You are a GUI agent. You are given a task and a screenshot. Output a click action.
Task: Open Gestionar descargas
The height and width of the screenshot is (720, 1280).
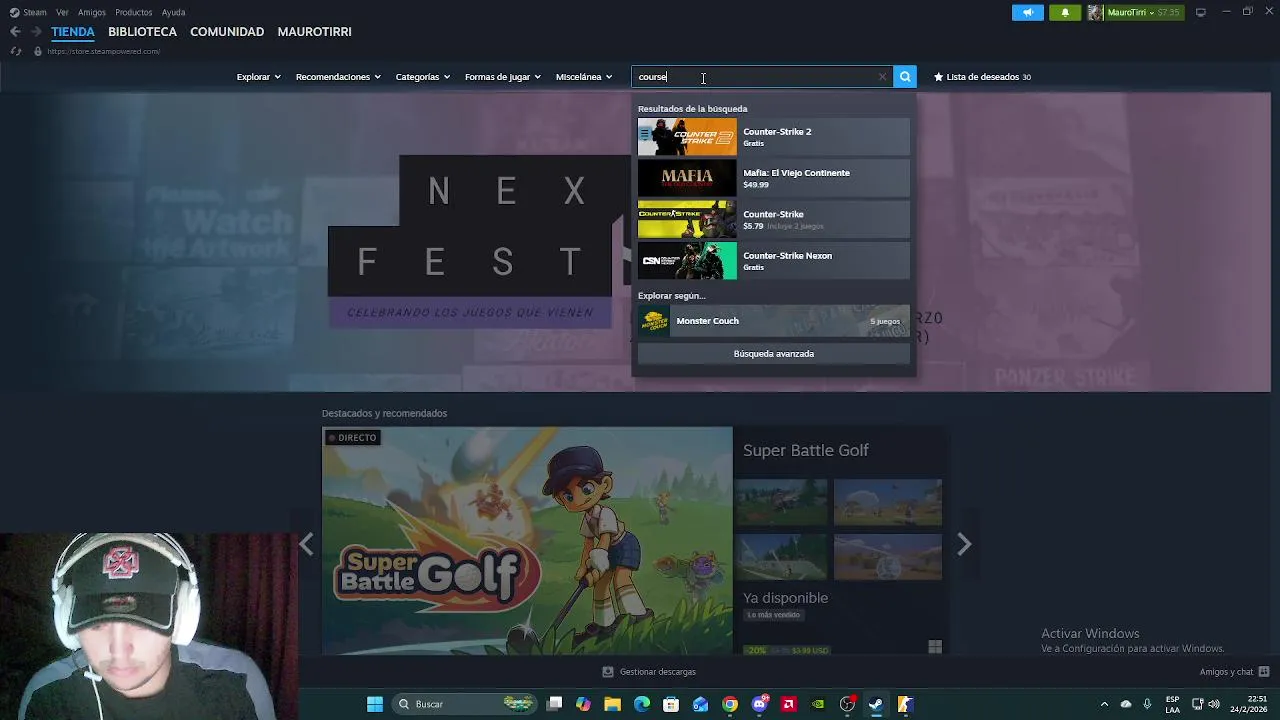click(x=649, y=672)
